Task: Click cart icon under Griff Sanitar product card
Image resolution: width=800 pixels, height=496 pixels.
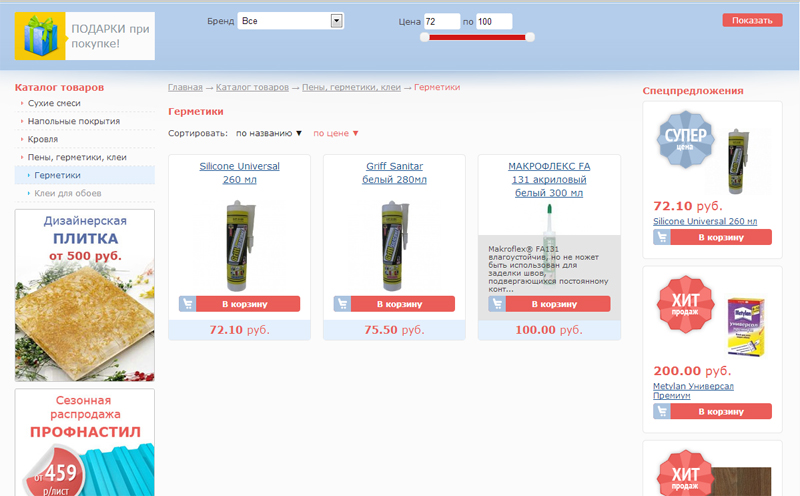Action: point(342,304)
